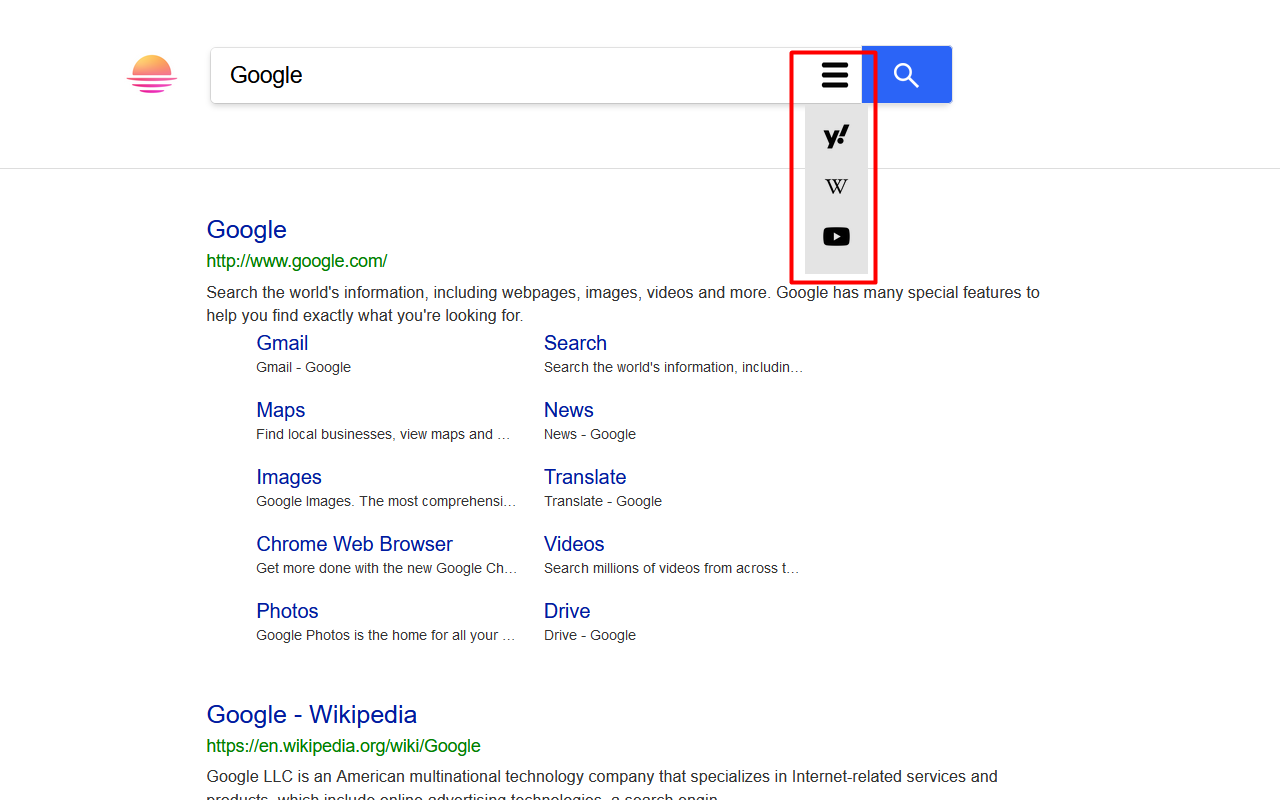The width and height of the screenshot is (1280, 800).
Task: Click the blue magnifier search button
Action: [907, 75]
